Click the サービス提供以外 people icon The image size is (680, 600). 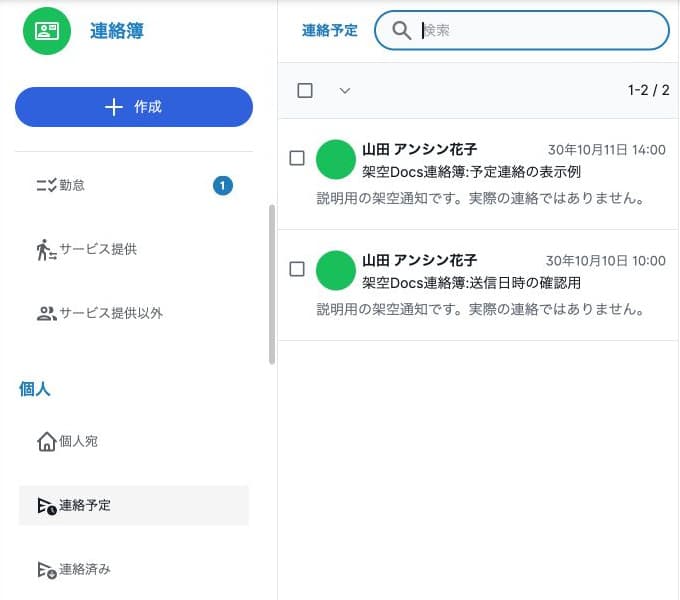[x=46, y=313]
